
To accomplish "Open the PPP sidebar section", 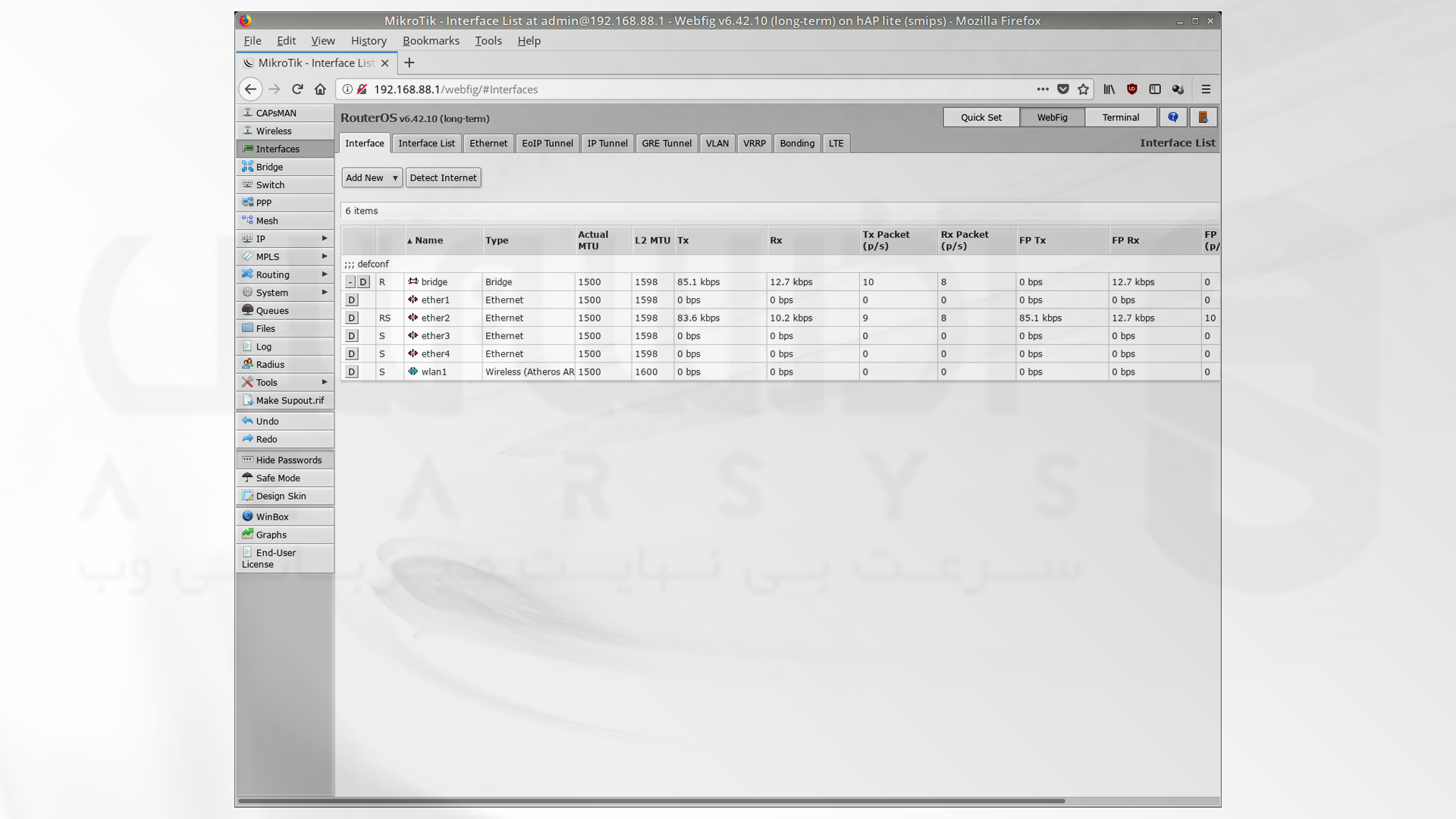I will coord(284,202).
